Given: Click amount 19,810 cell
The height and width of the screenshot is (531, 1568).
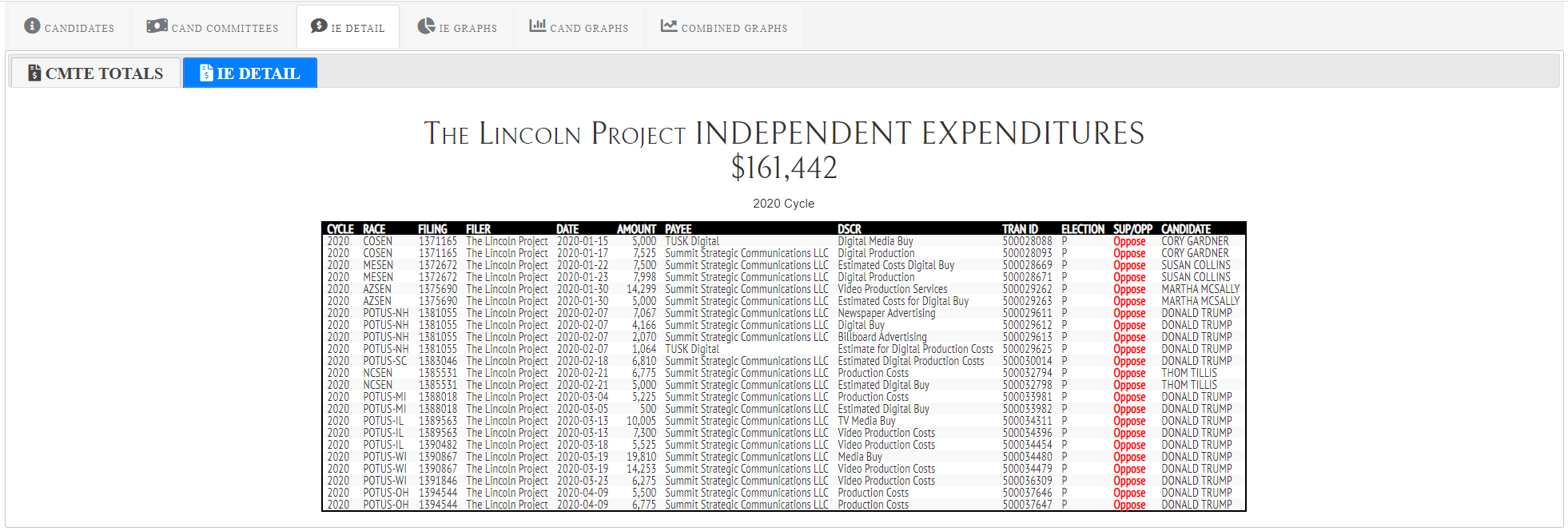Looking at the screenshot, I should 641,457.
